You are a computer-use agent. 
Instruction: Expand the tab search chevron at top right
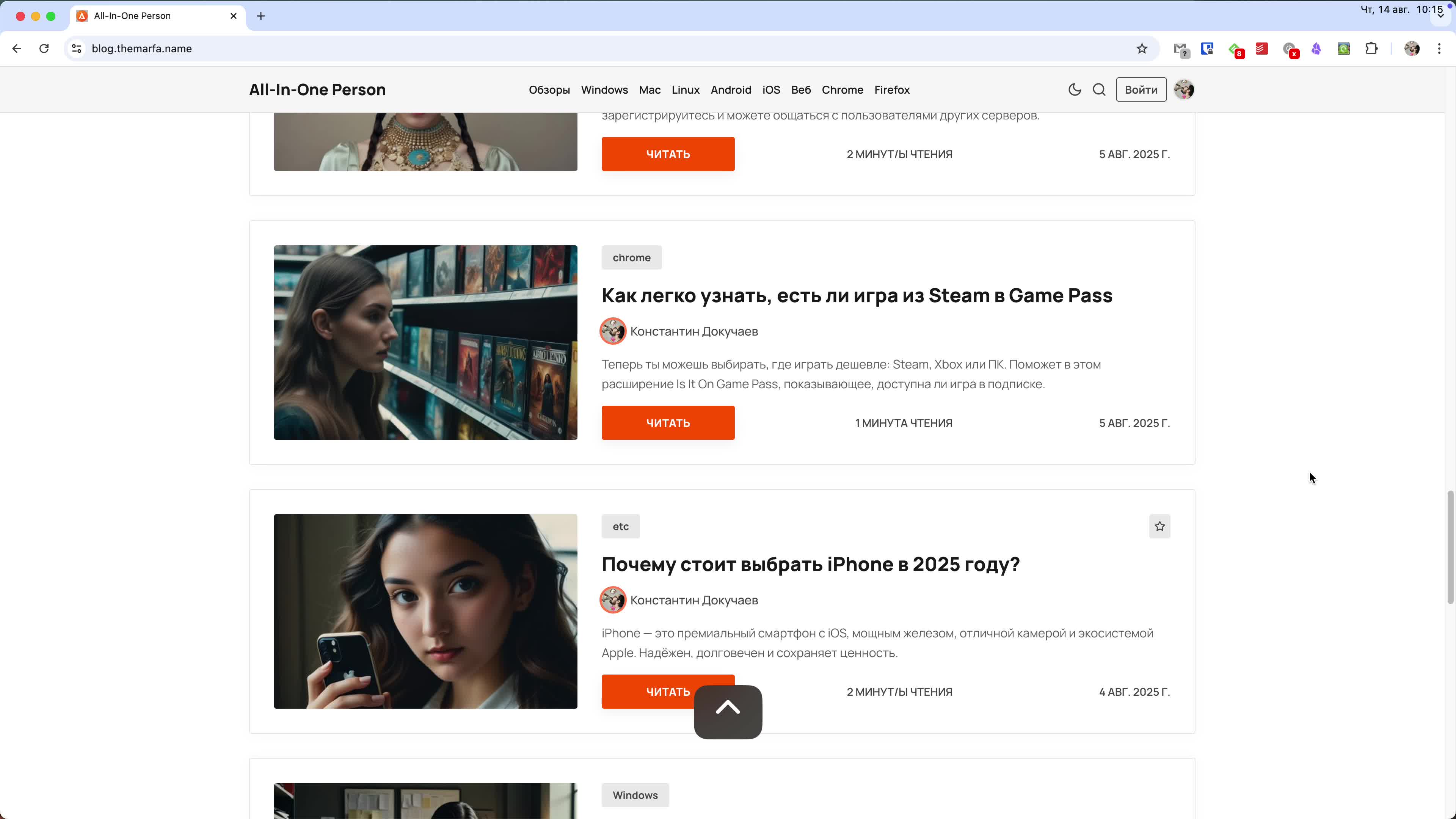point(1440,16)
